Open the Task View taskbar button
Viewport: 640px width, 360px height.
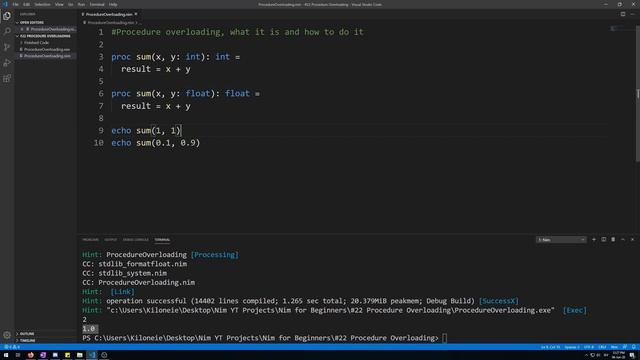coord(18,355)
